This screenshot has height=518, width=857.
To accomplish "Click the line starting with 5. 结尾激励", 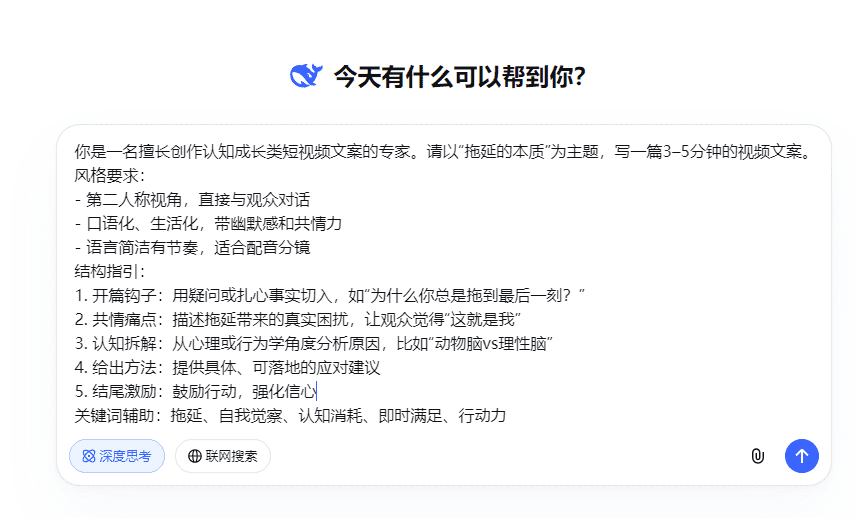I will click(195, 392).
